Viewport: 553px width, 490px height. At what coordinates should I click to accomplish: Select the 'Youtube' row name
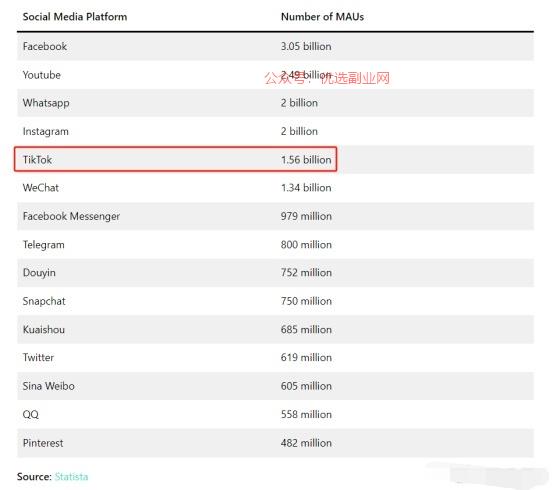click(42, 75)
